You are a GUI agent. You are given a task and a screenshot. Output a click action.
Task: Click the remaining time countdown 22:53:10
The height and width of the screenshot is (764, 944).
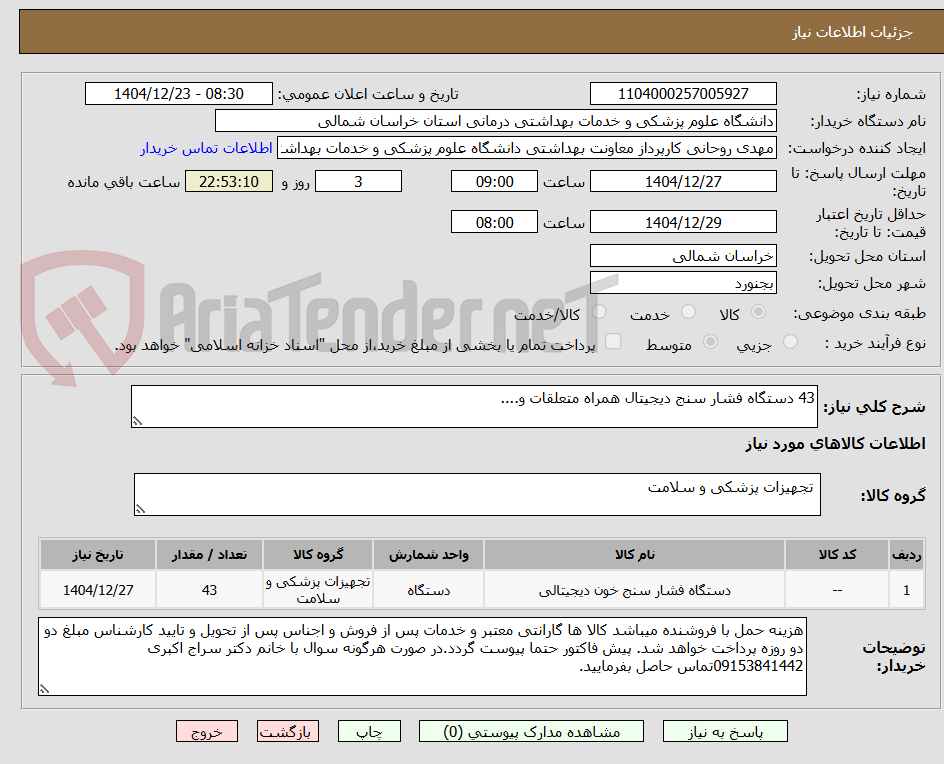229,181
